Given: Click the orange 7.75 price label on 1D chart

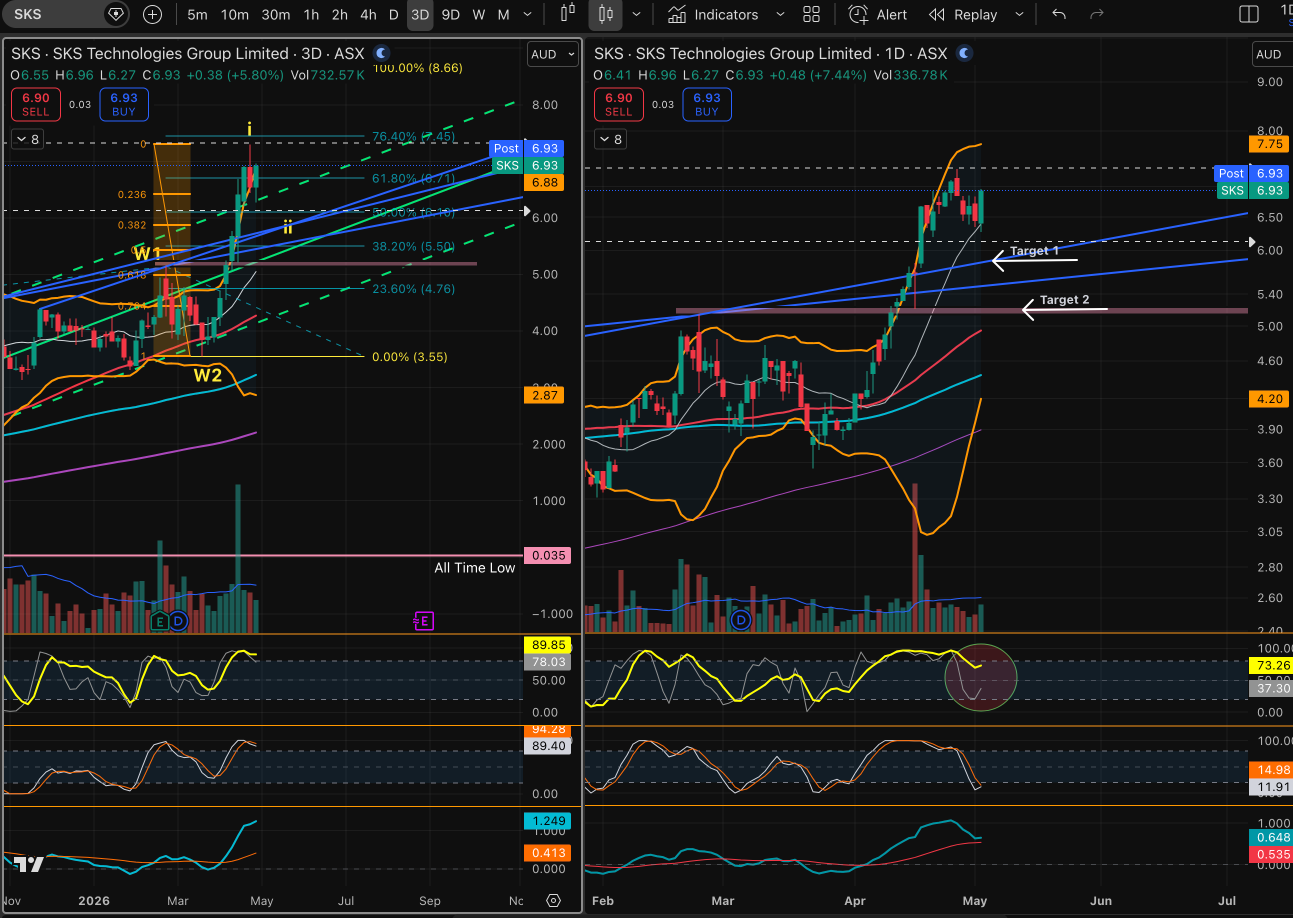Looking at the screenshot, I should (1269, 144).
